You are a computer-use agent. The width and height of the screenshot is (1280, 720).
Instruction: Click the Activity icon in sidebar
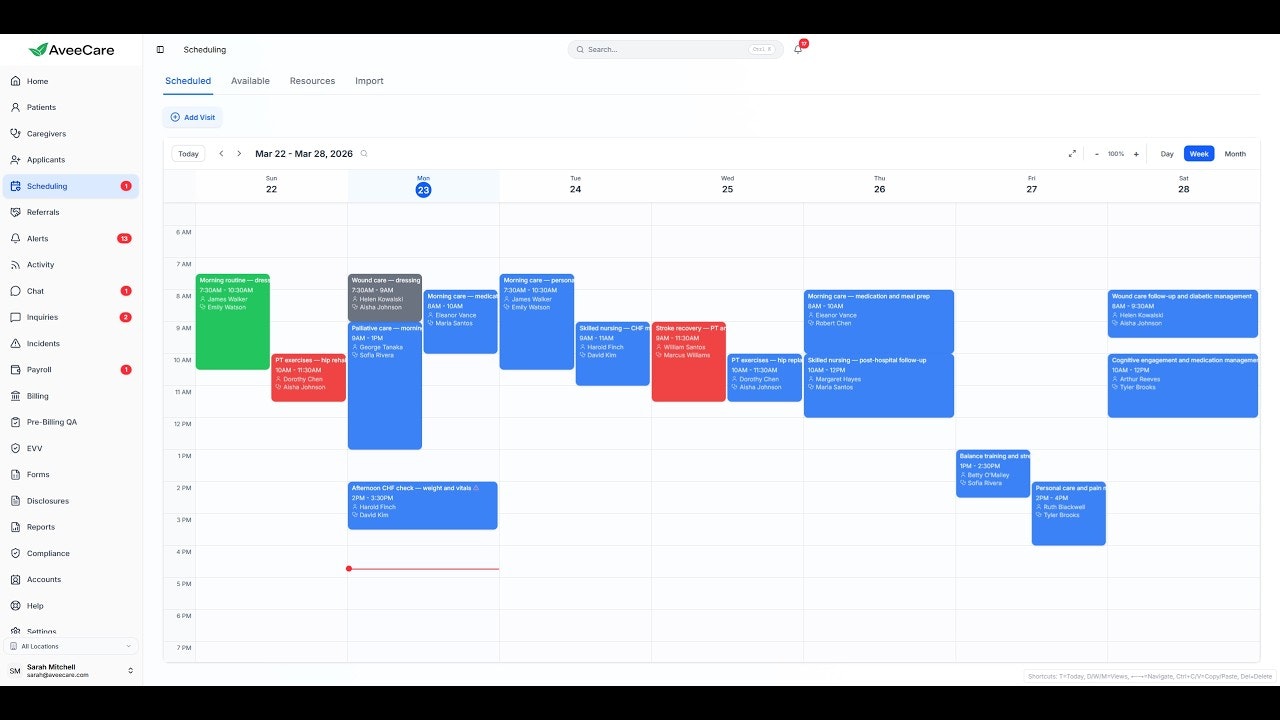pyautogui.click(x=15, y=265)
